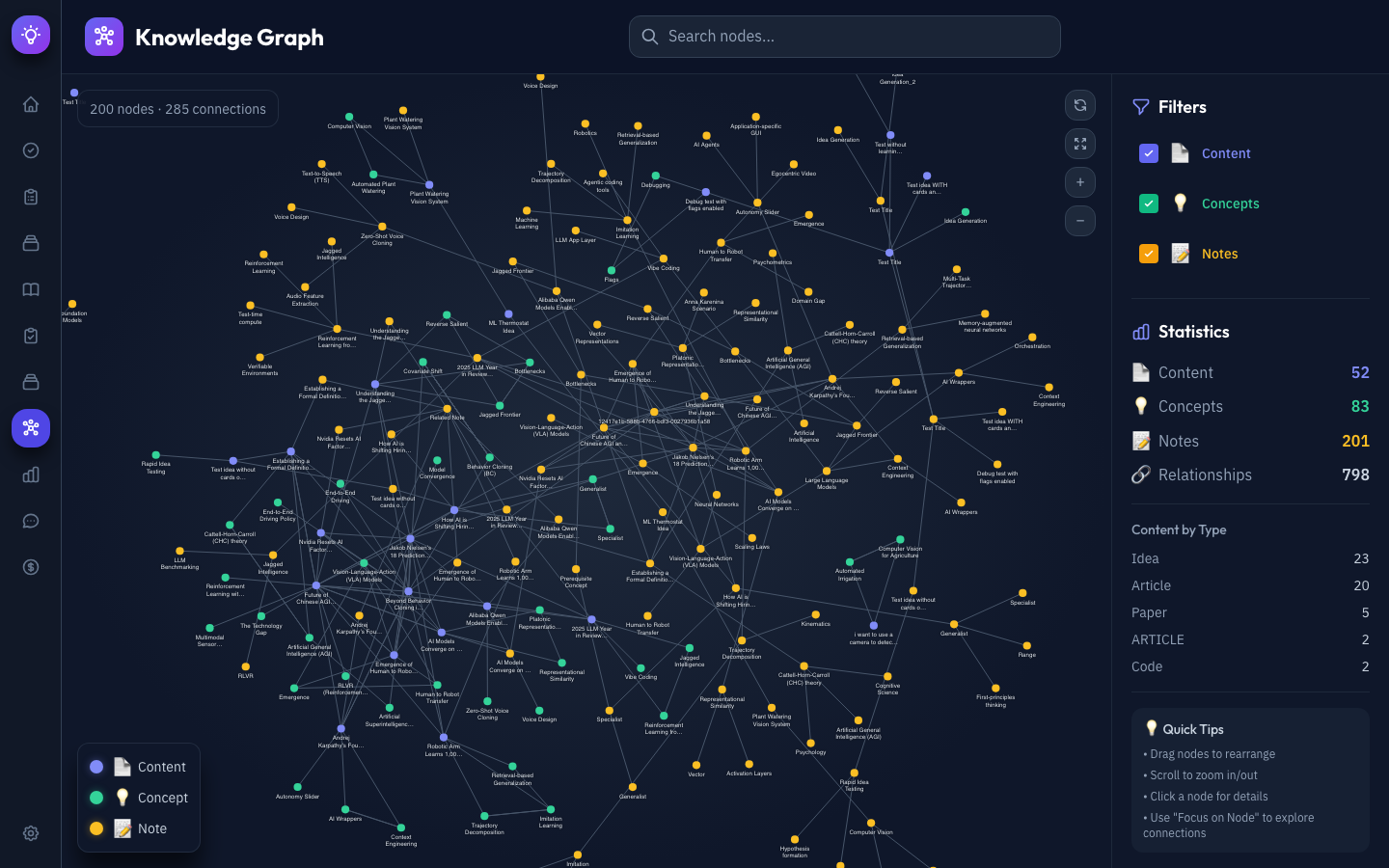
Task: Click the Paper row in Content by Type
Action: tap(1250, 612)
